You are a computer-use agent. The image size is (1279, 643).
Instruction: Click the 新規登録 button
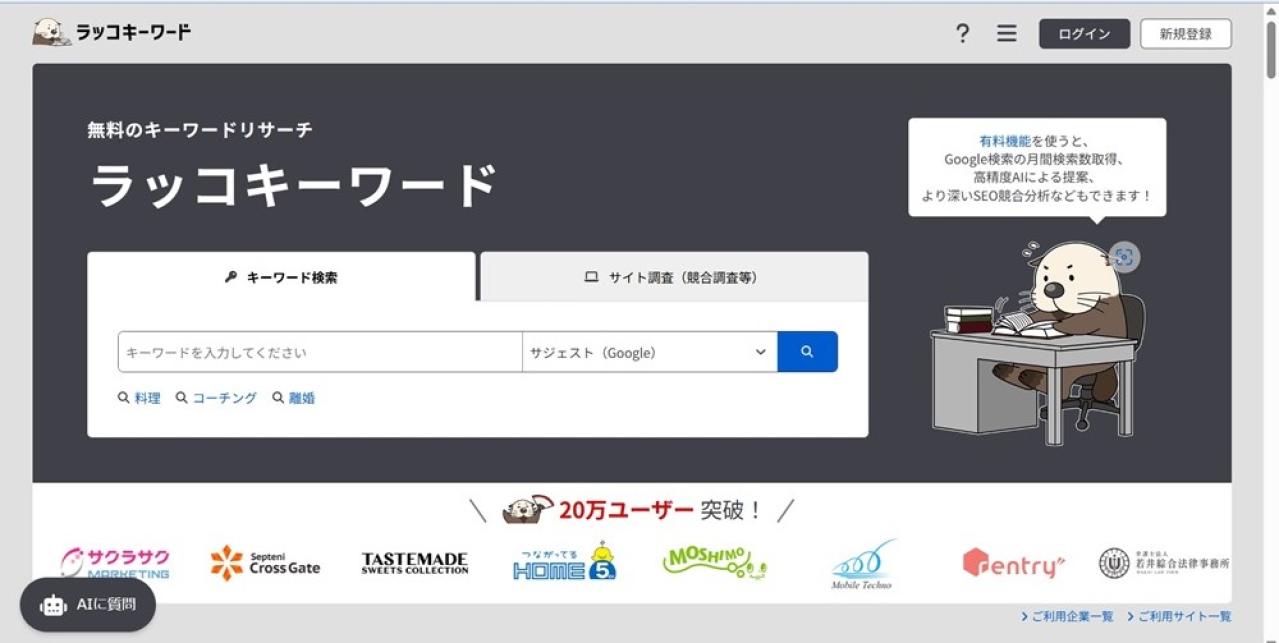tap(1185, 34)
